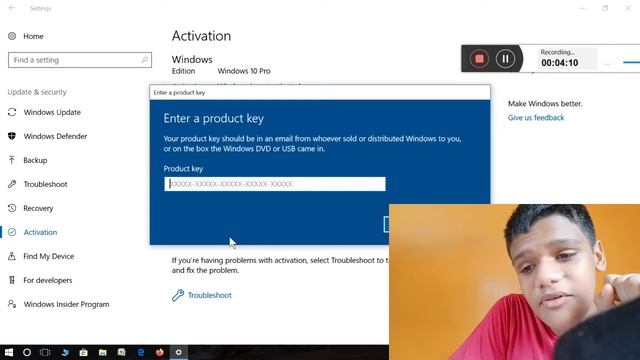Open Find My Device settings

coord(48,256)
